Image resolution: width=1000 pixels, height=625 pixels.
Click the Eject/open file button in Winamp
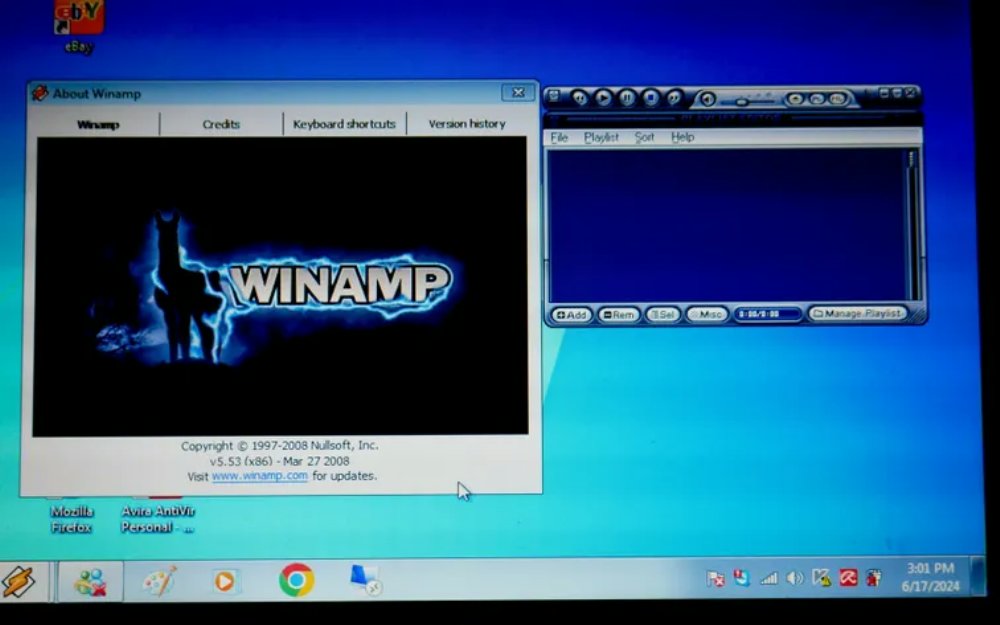795,99
